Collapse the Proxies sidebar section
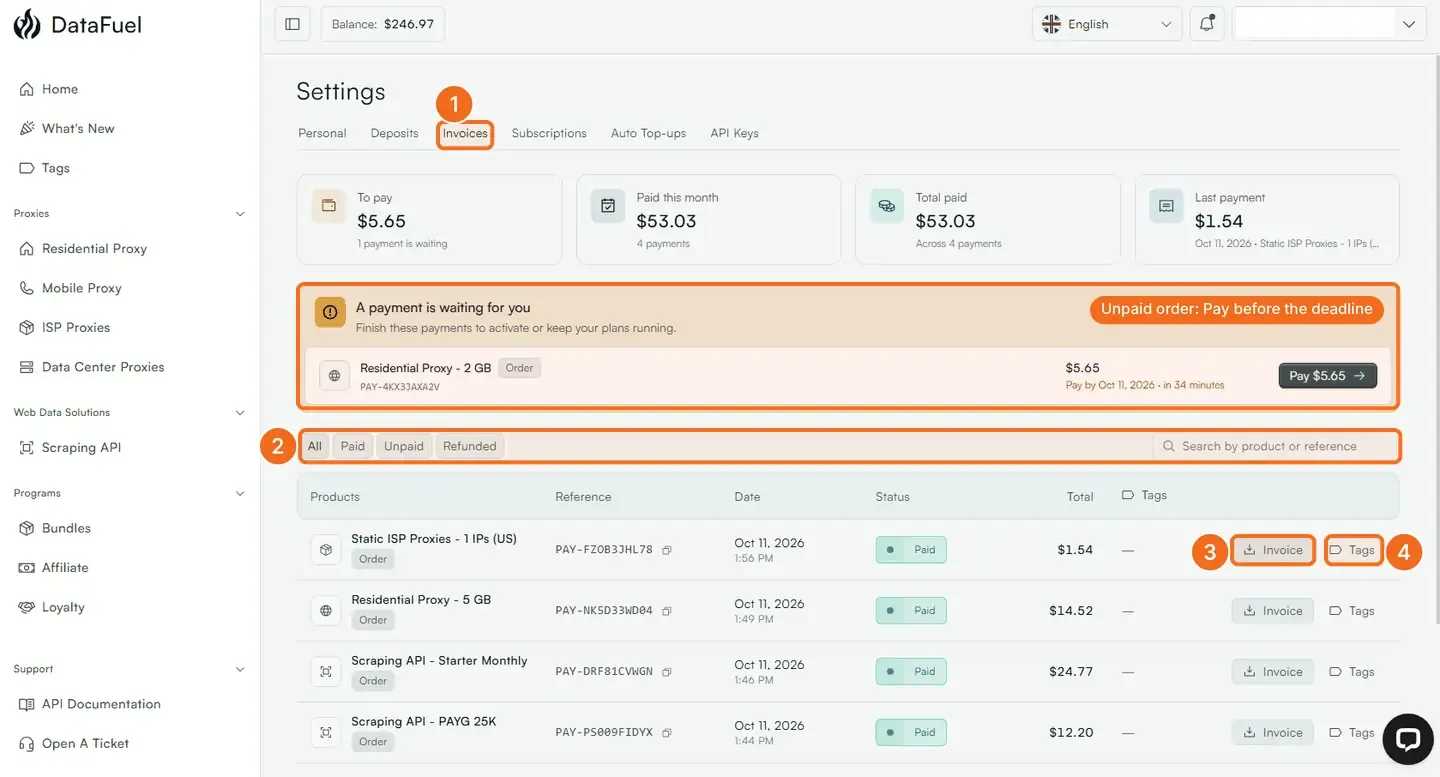Viewport: 1440px width, 777px height. pos(240,214)
